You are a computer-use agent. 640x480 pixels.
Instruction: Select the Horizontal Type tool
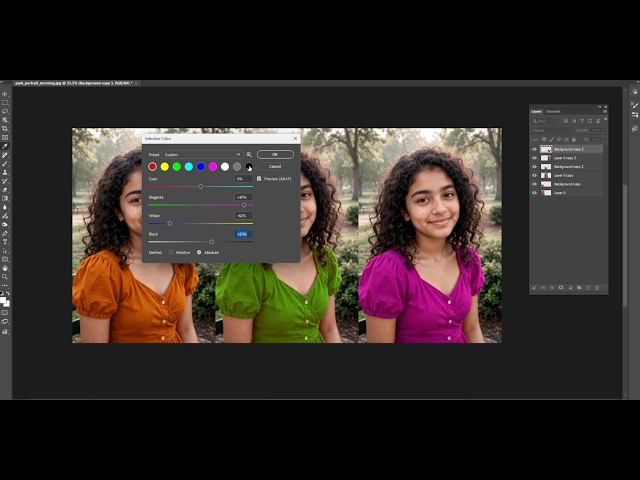(5, 242)
